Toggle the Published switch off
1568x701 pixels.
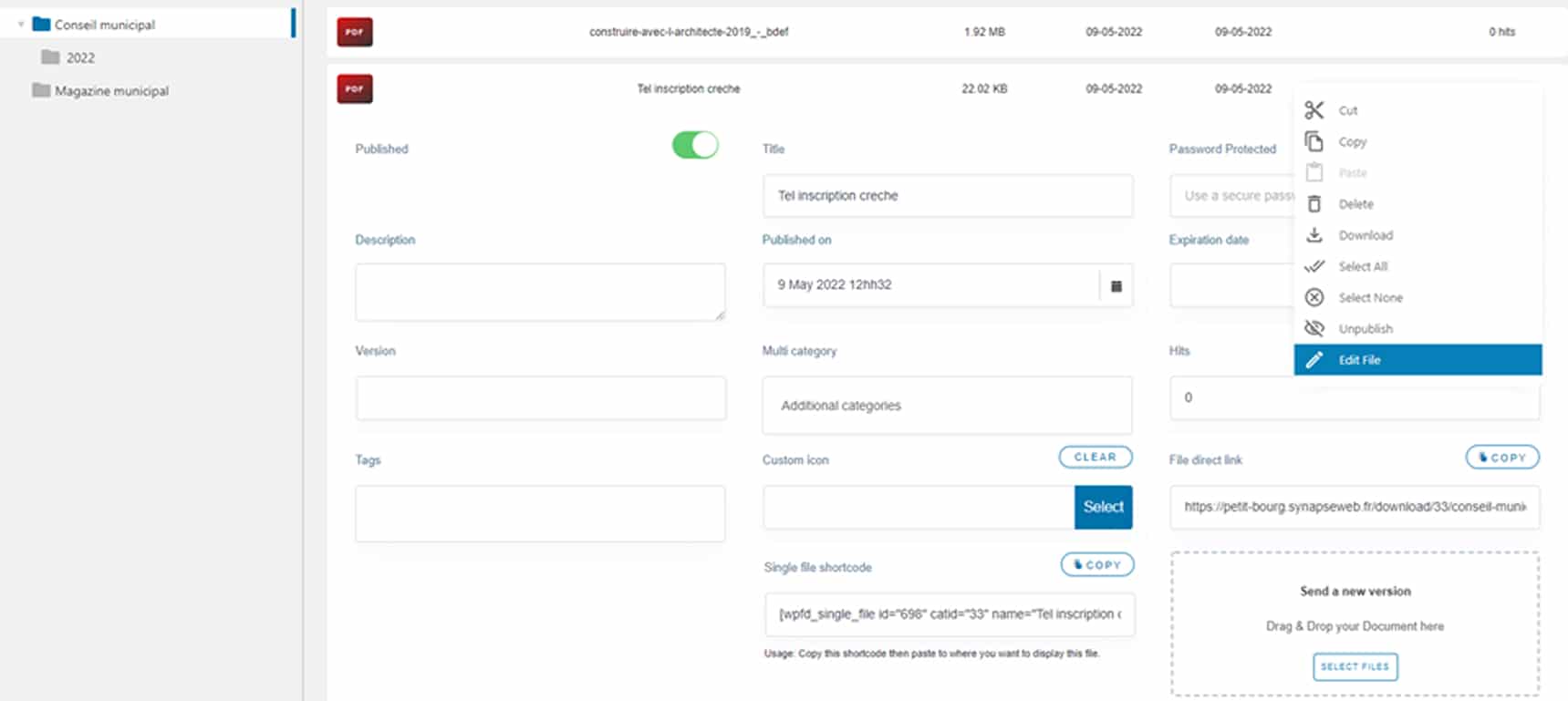(695, 145)
